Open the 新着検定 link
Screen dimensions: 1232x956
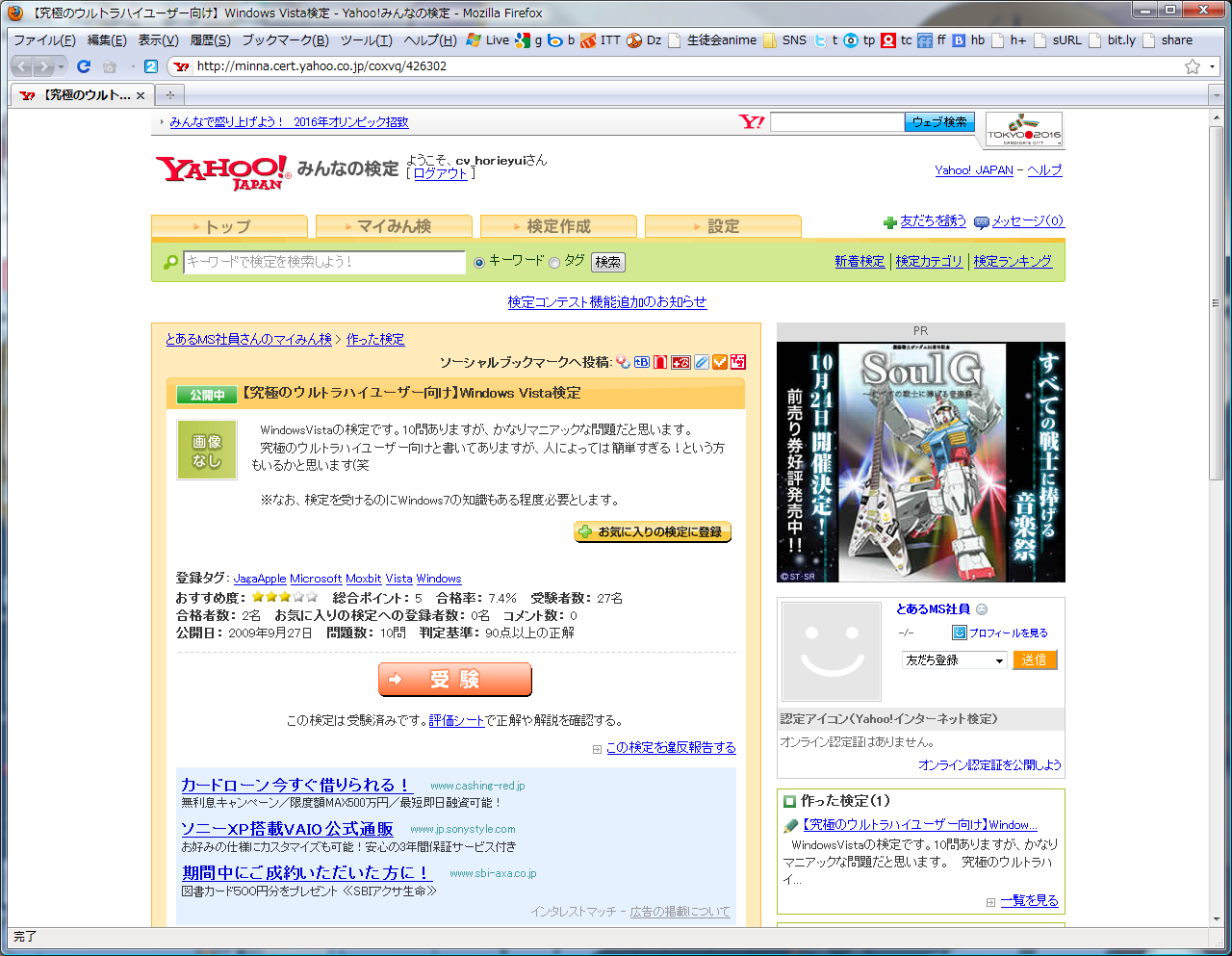(860, 261)
